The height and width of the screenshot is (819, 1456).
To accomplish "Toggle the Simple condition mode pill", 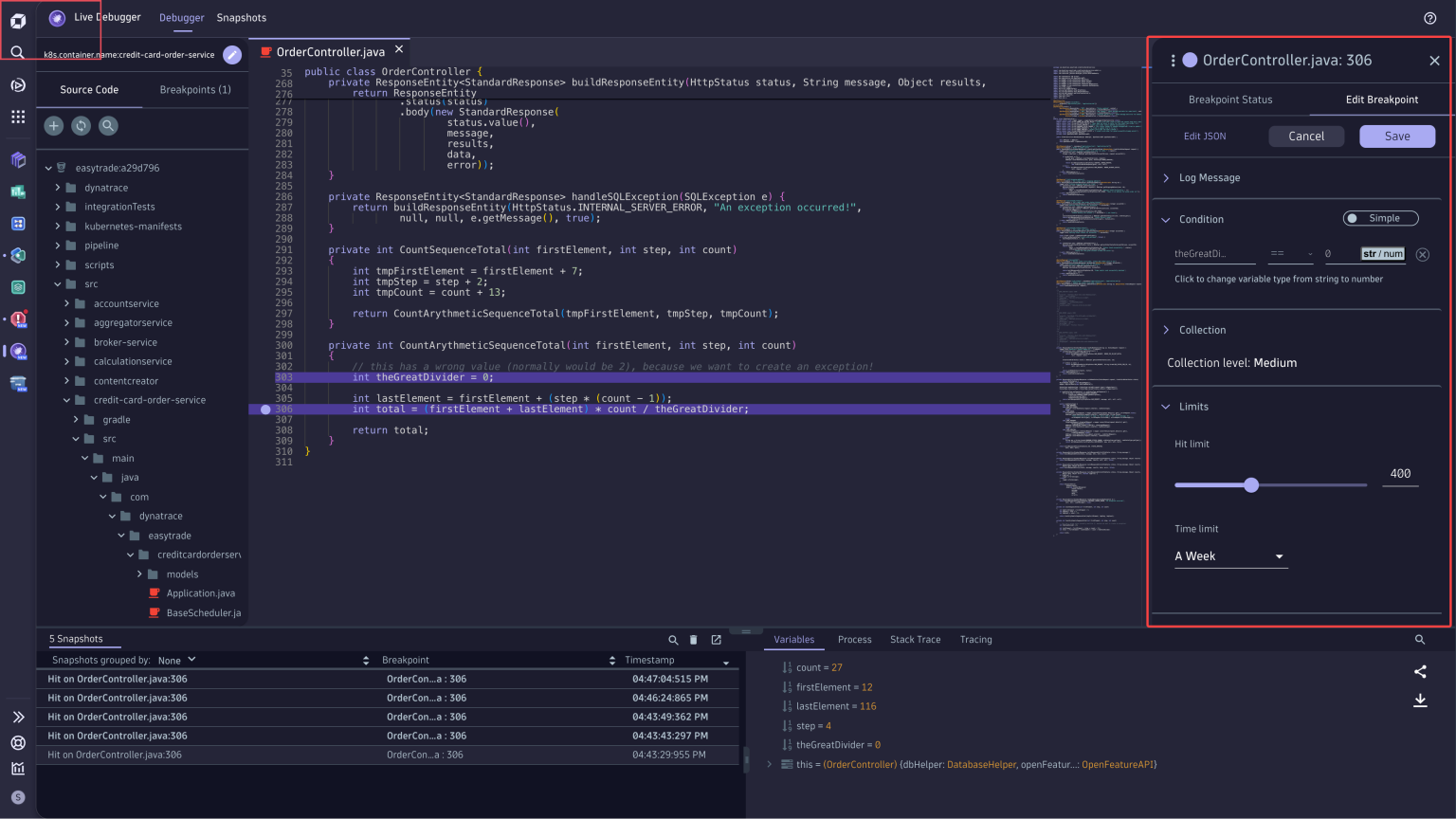I will click(x=1380, y=218).
